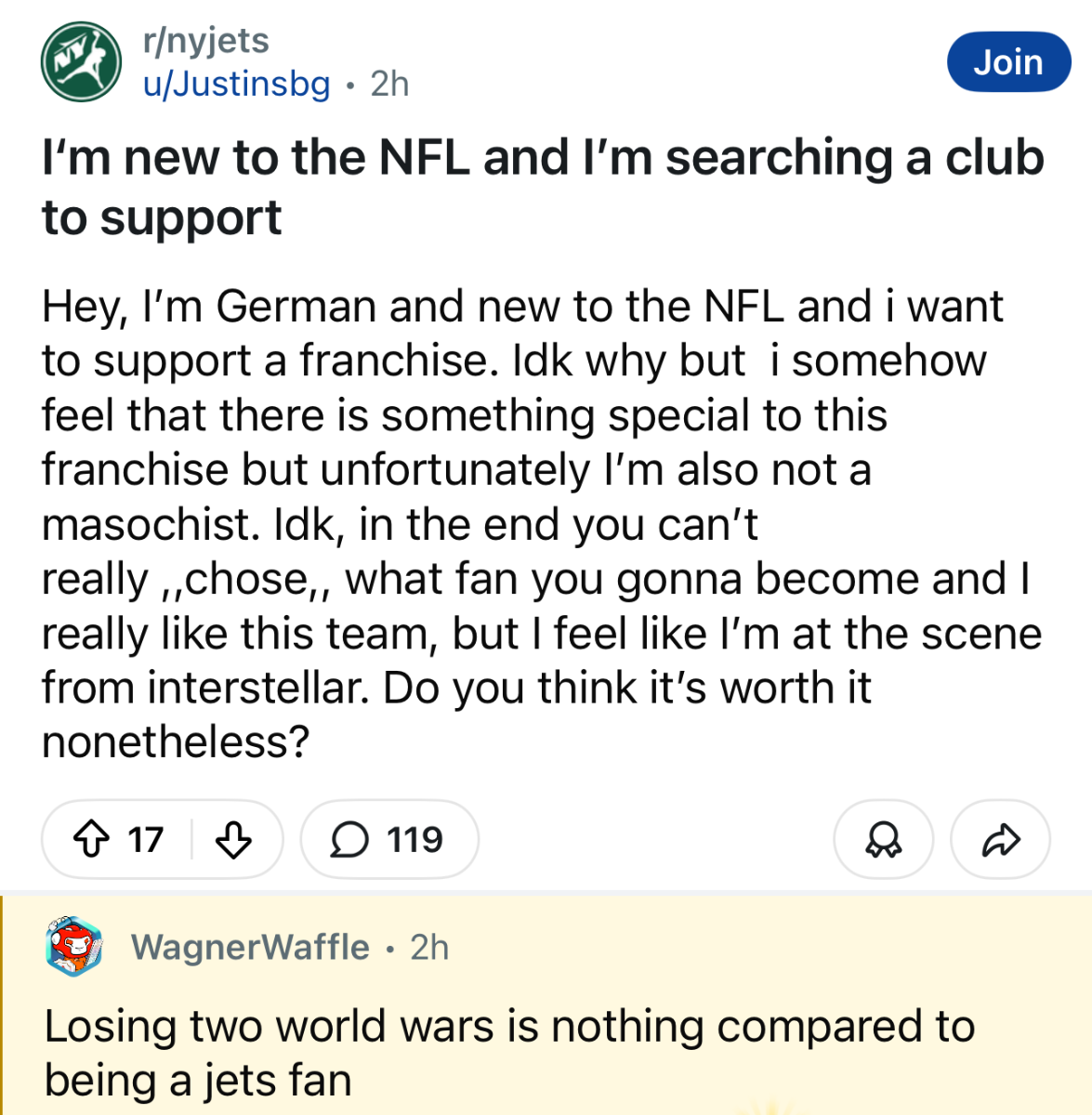Open the r/nyjets community avatar
1092x1115 pixels.
81,62
